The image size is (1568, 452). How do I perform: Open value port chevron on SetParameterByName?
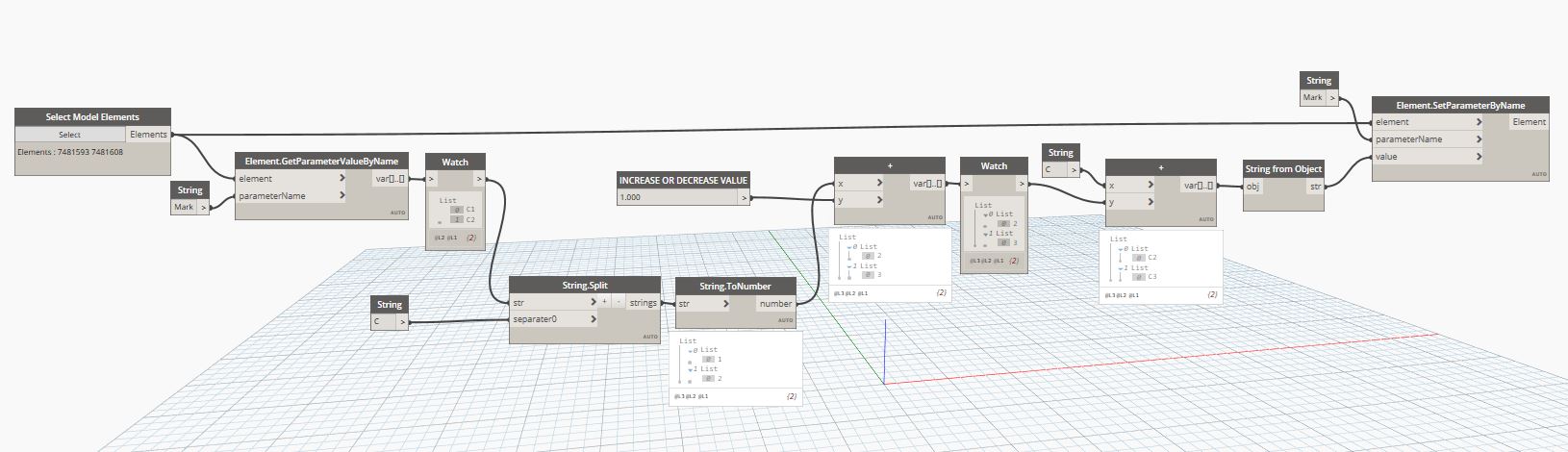(1479, 156)
